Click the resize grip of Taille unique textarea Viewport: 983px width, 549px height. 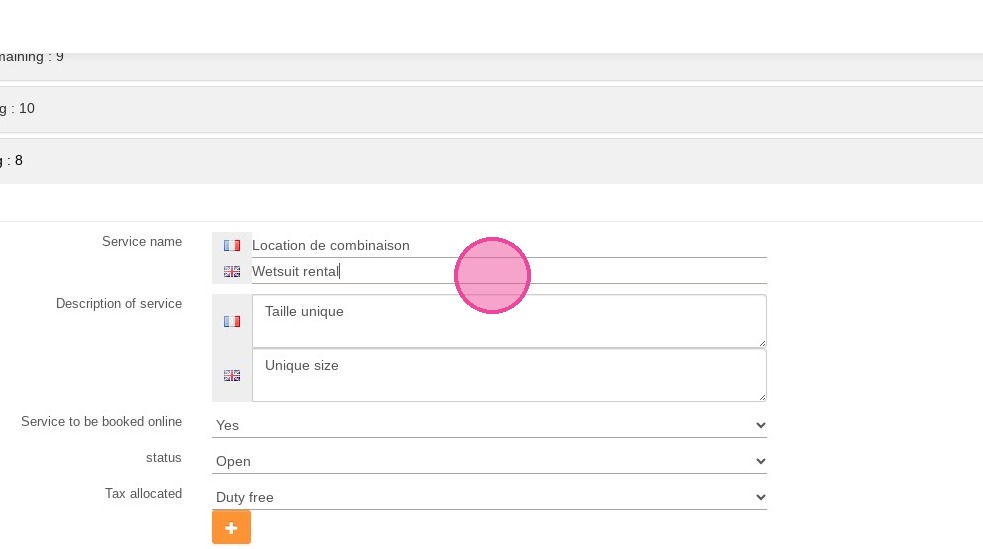tap(762, 343)
